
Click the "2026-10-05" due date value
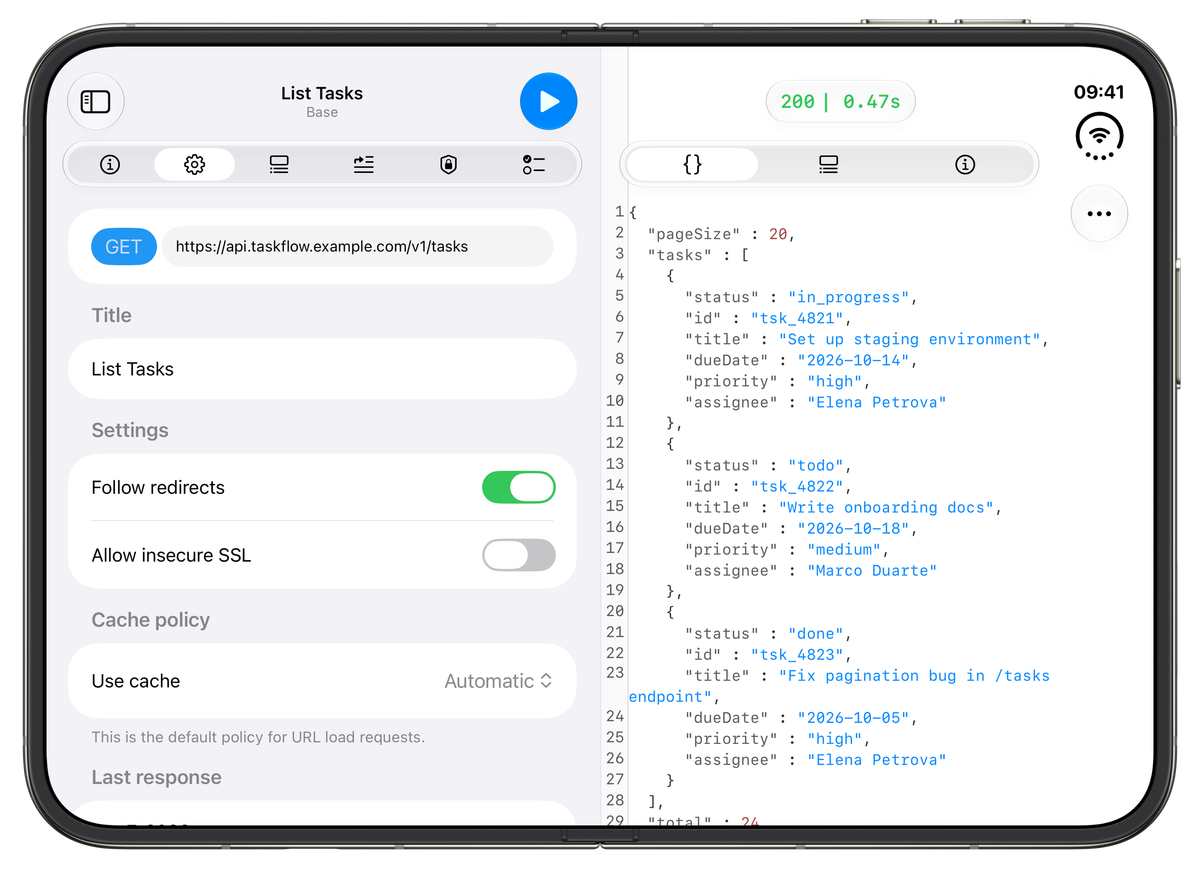(854, 717)
